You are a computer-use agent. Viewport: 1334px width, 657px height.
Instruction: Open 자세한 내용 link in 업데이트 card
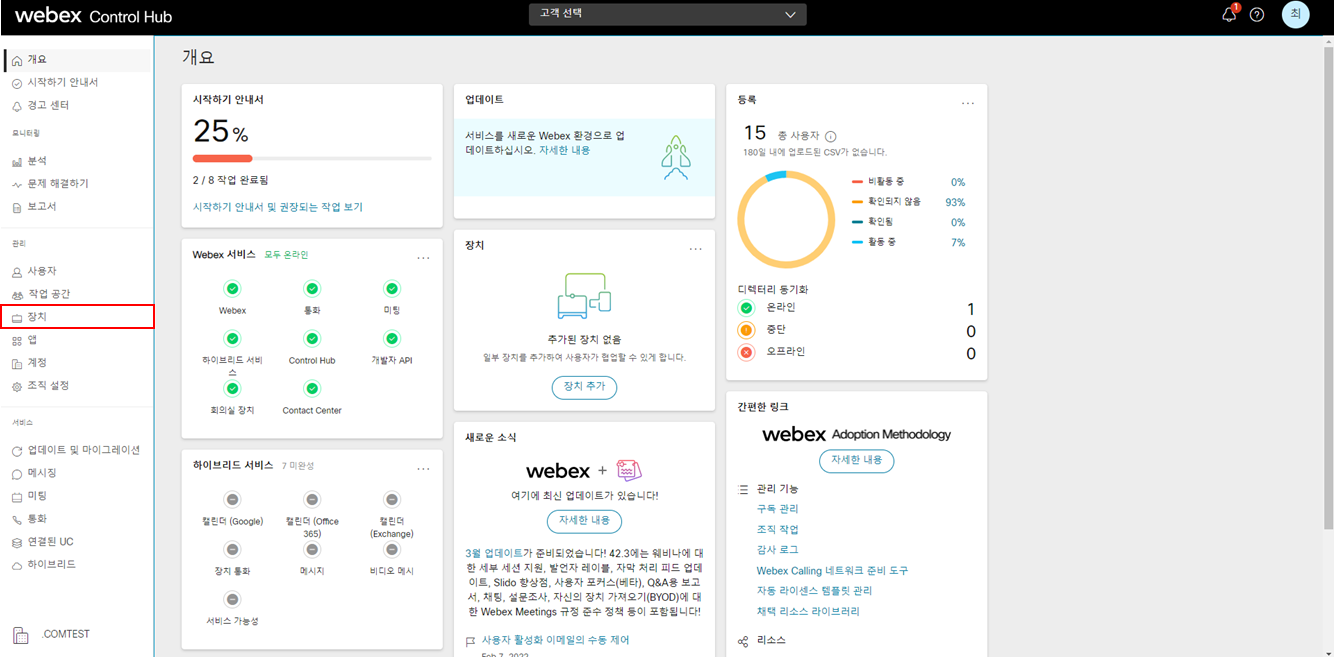point(564,150)
